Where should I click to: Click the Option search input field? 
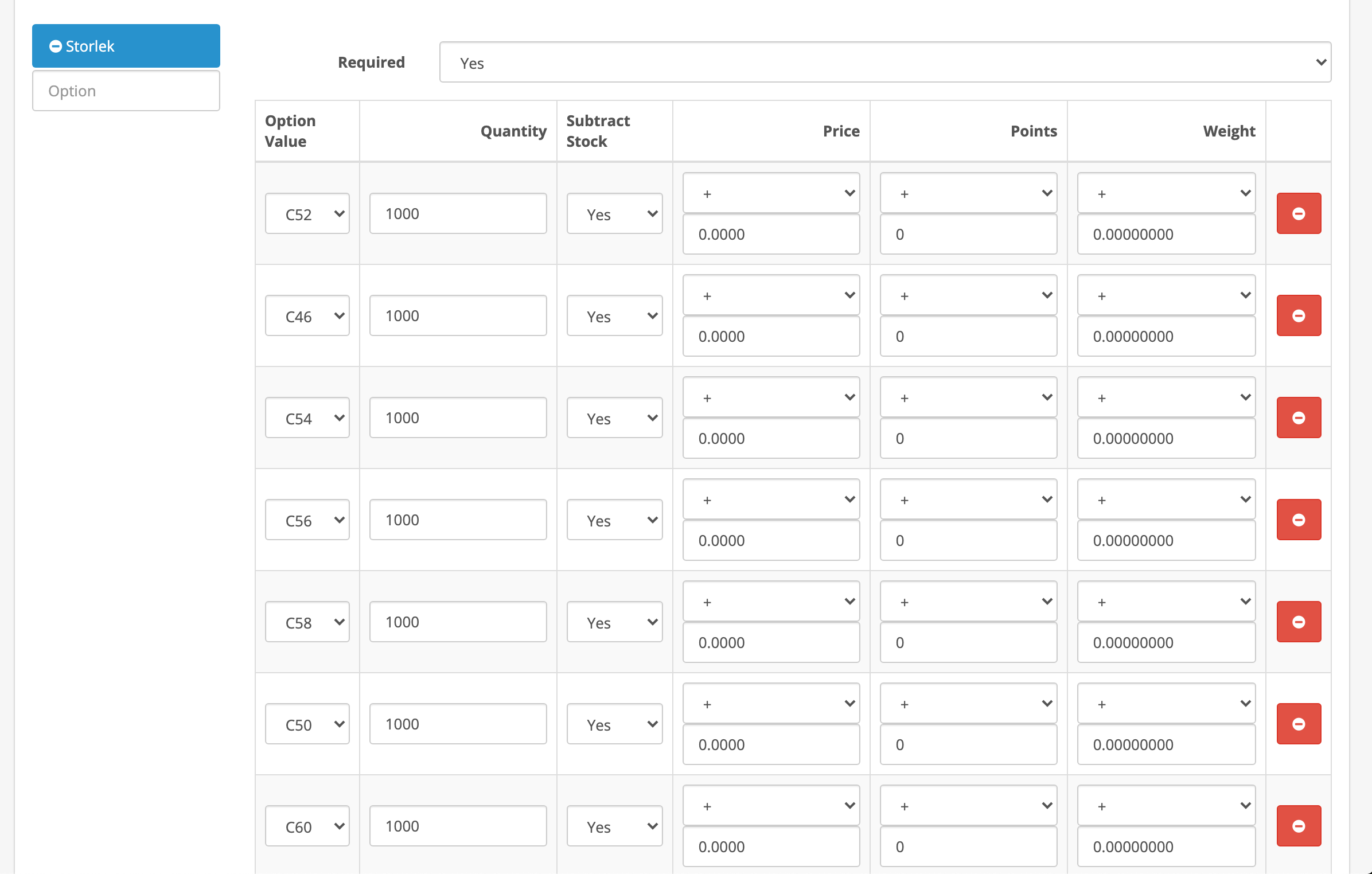point(126,91)
